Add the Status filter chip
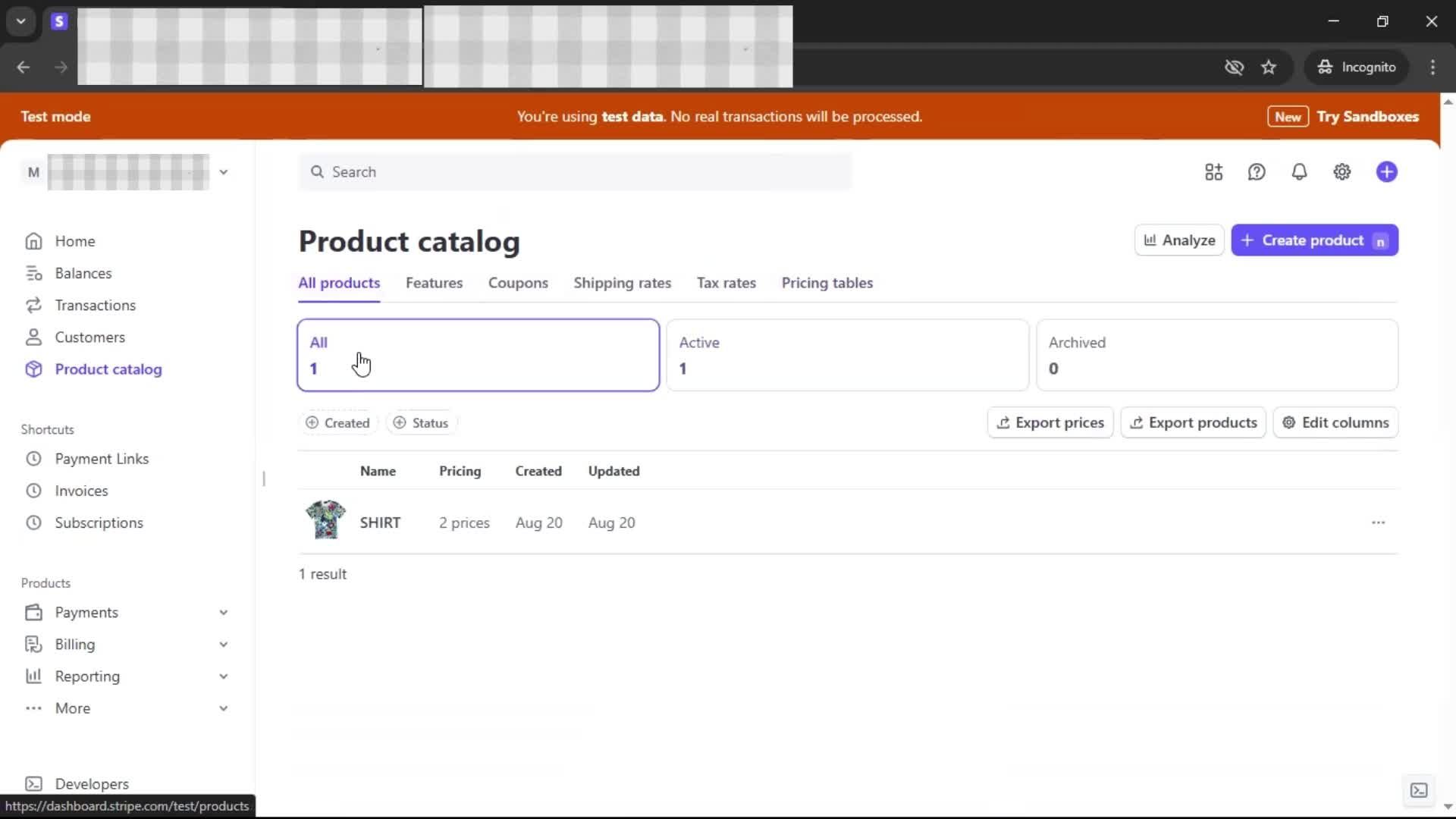 click(x=422, y=422)
